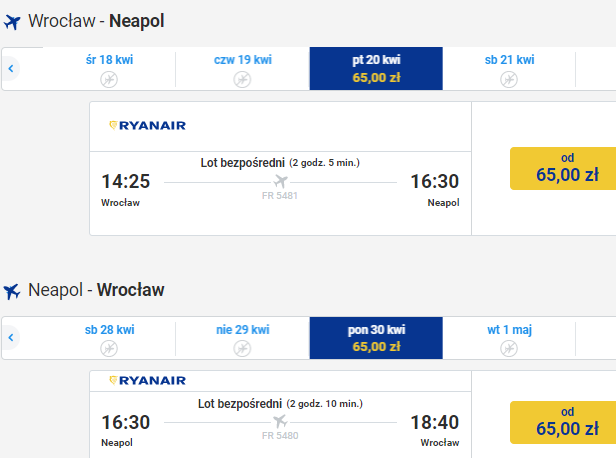Click the airplane icon beside Neapol - Wrocław heading
The width and height of the screenshot is (616, 458).
tap(12, 291)
